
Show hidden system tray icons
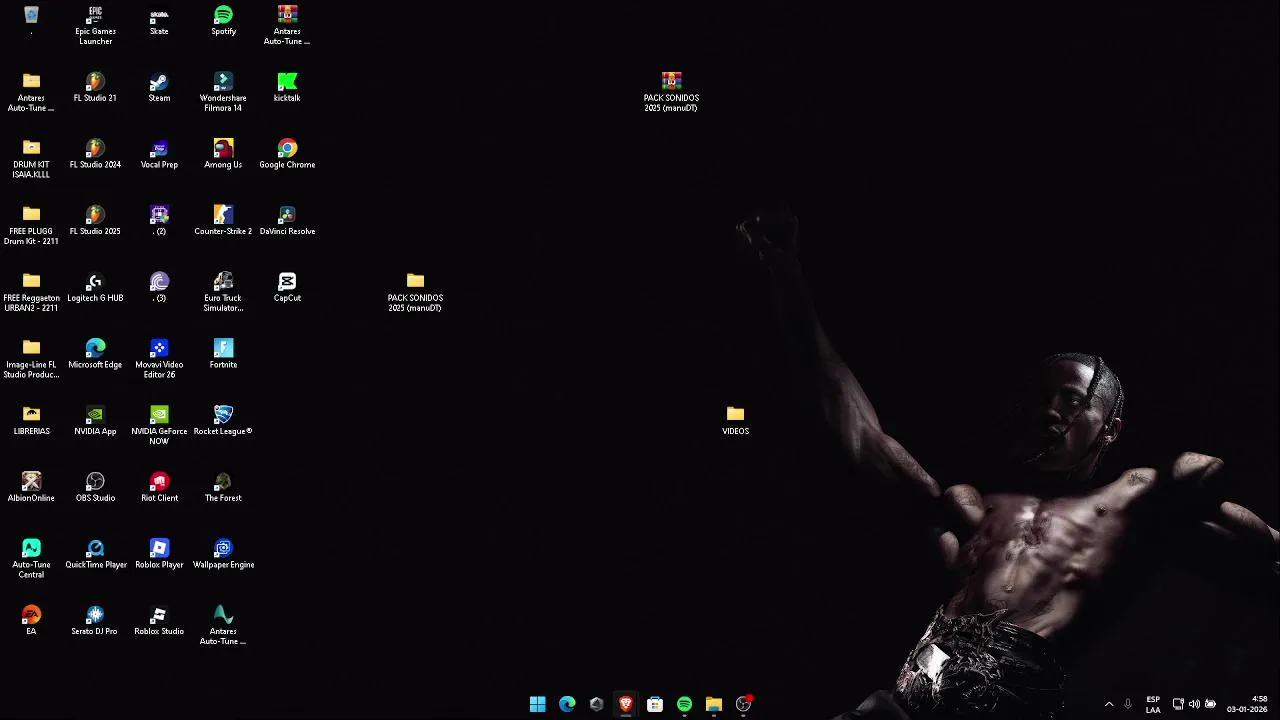1109,704
